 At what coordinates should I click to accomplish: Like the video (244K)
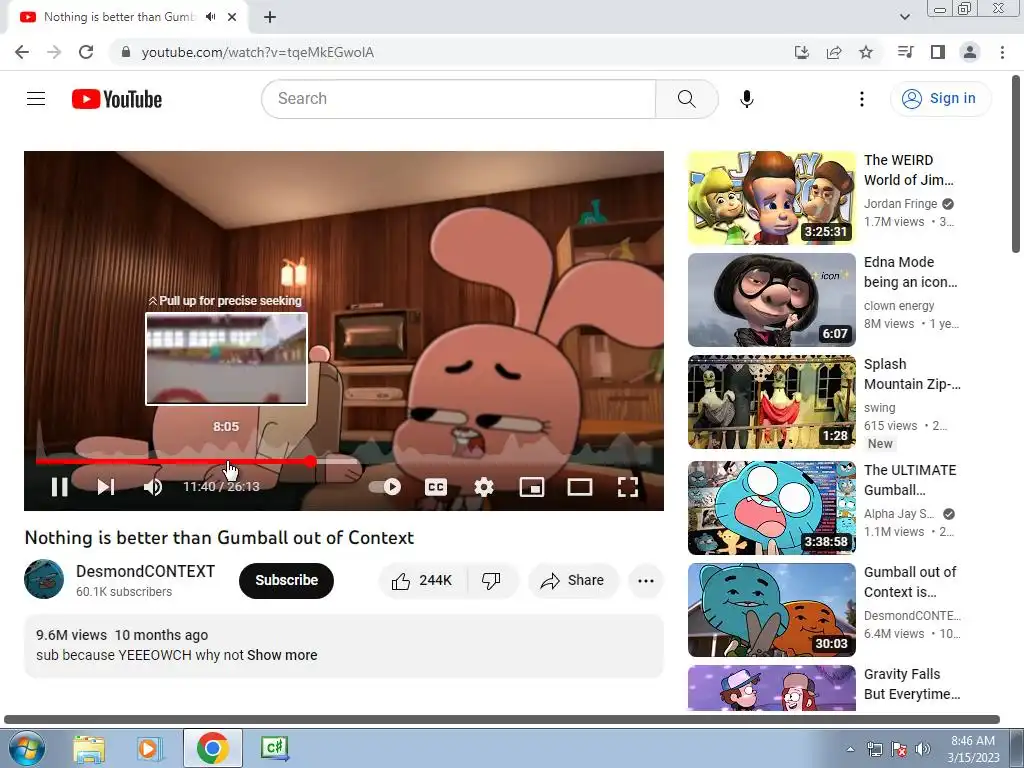click(x=423, y=581)
